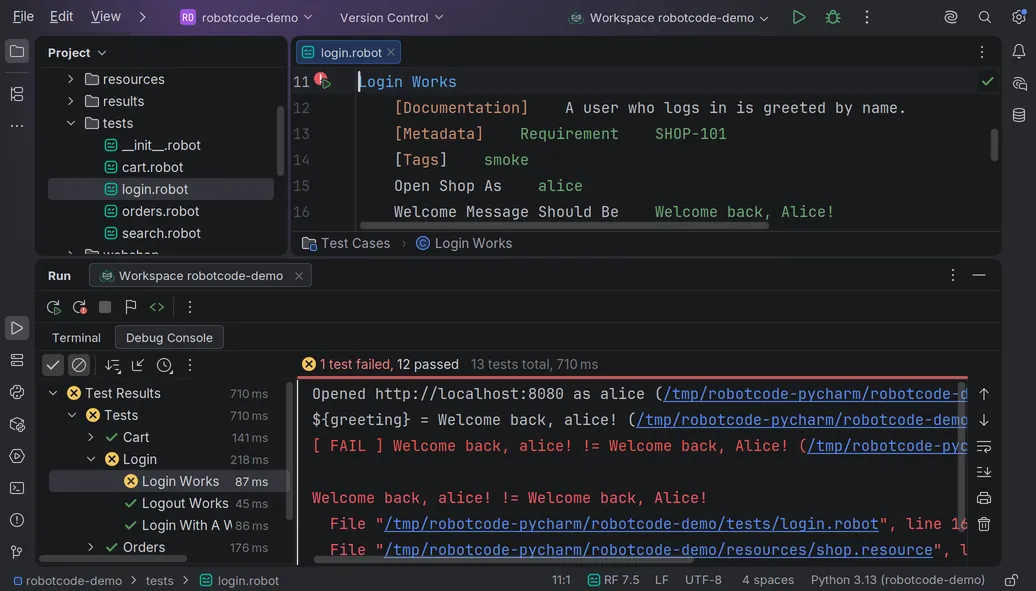The height and width of the screenshot is (591, 1036).
Task: Open the Terminal tool window icon in sidebar
Action: 17,489
